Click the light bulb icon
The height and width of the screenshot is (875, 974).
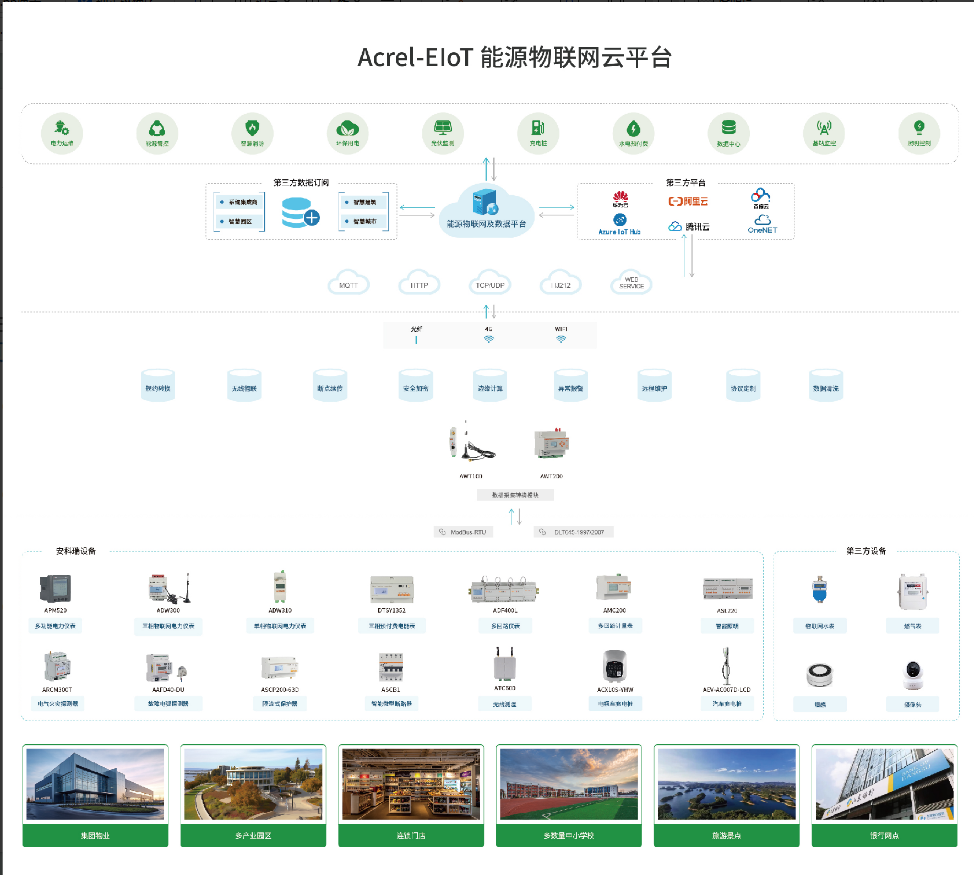coord(918,129)
